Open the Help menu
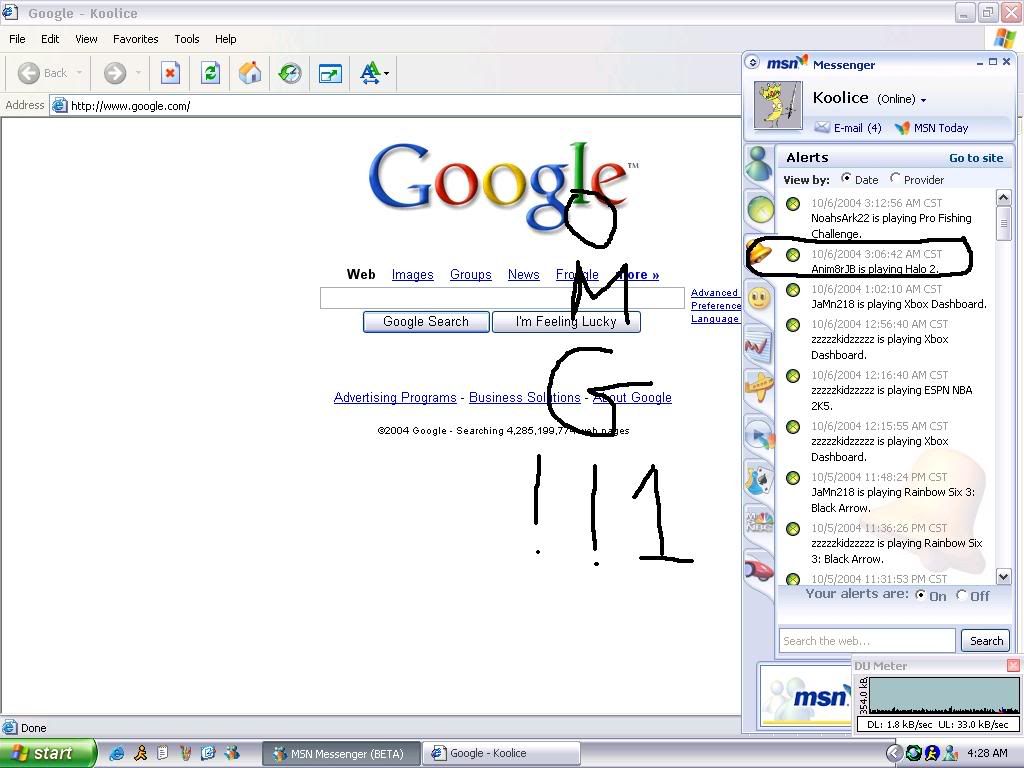 click(x=226, y=39)
